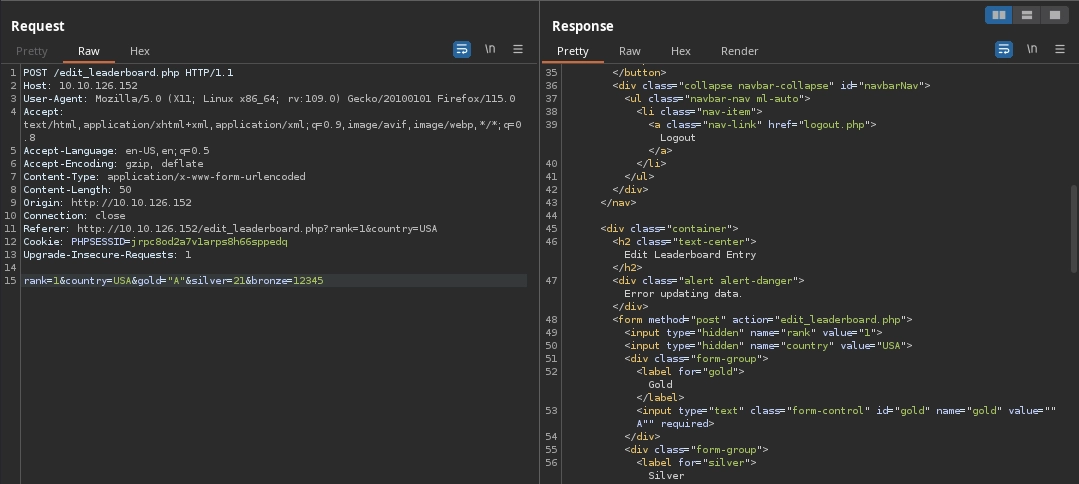Open the Response panel hamburger menu

(1059, 49)
